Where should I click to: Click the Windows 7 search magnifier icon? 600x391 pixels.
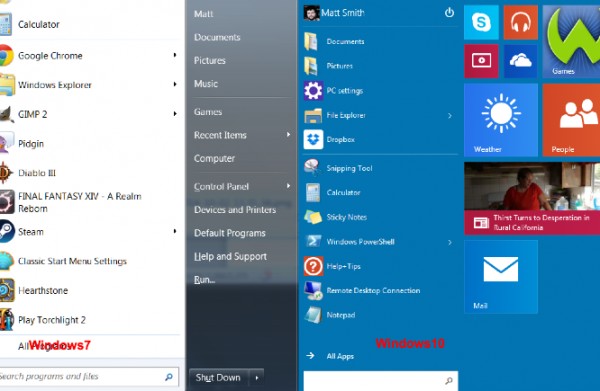[x=169, y=377]
